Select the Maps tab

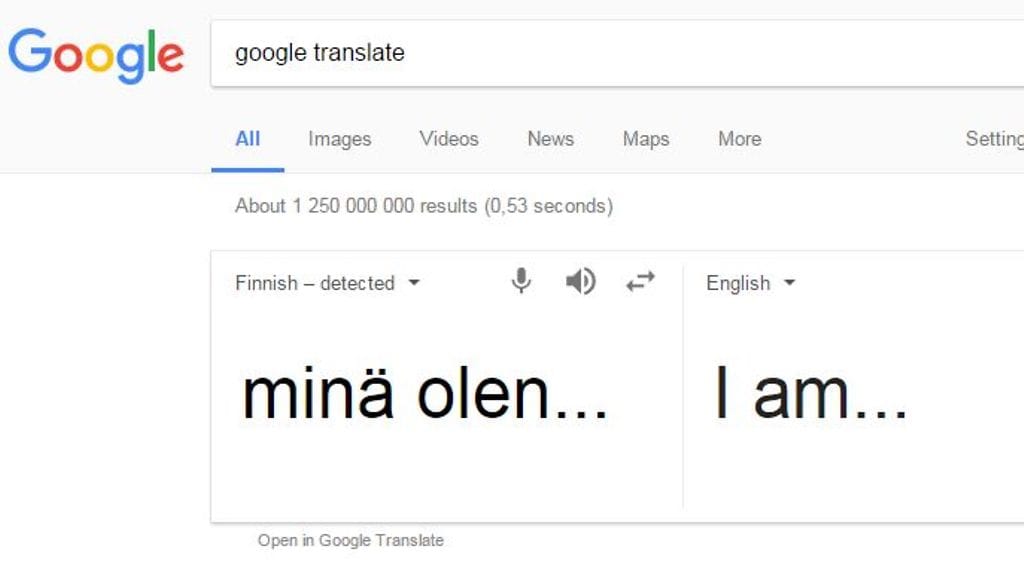tap(645, 139)
